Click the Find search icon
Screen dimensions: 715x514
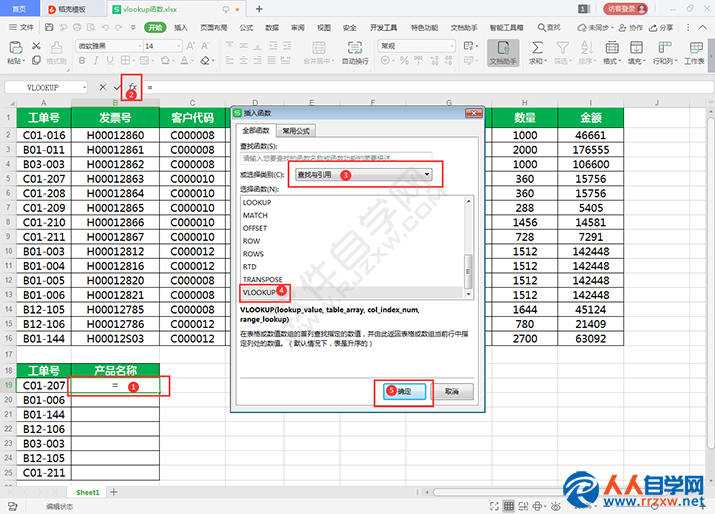(549, 28)
